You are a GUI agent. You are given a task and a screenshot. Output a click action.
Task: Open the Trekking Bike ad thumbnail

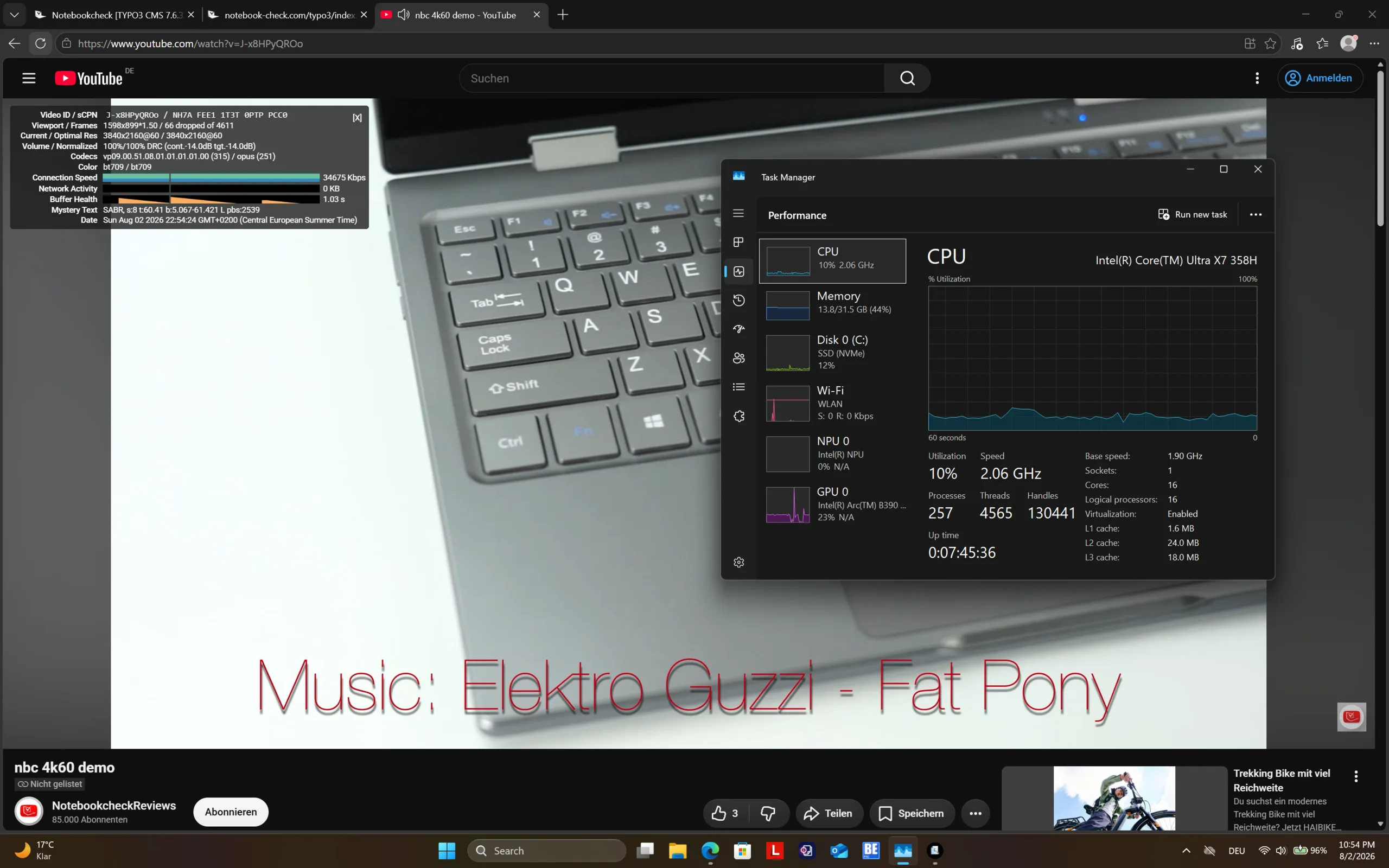click(1114, 798)
